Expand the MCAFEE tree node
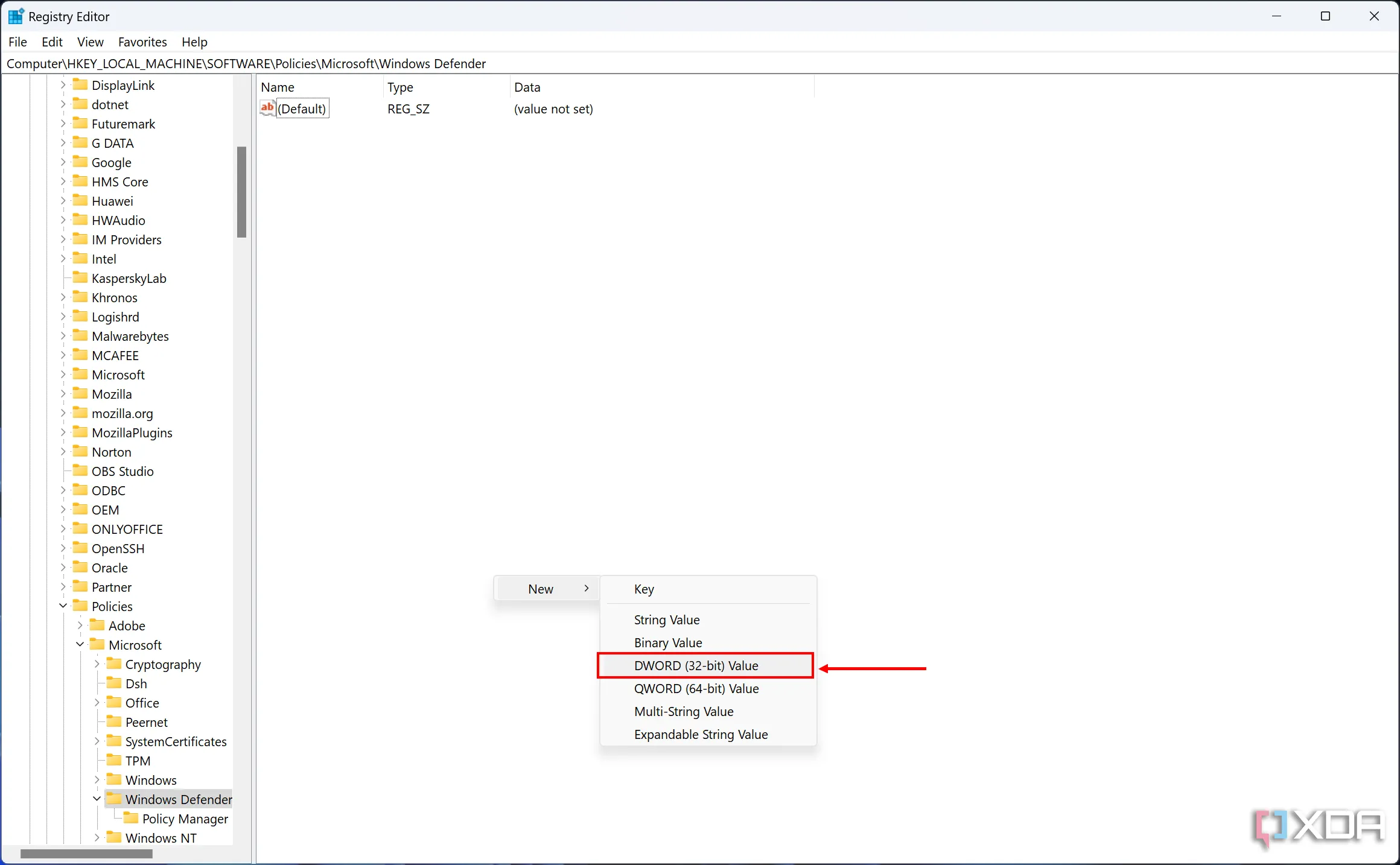Viewport: 1400px width, 865px height. (x=63, y=355)
